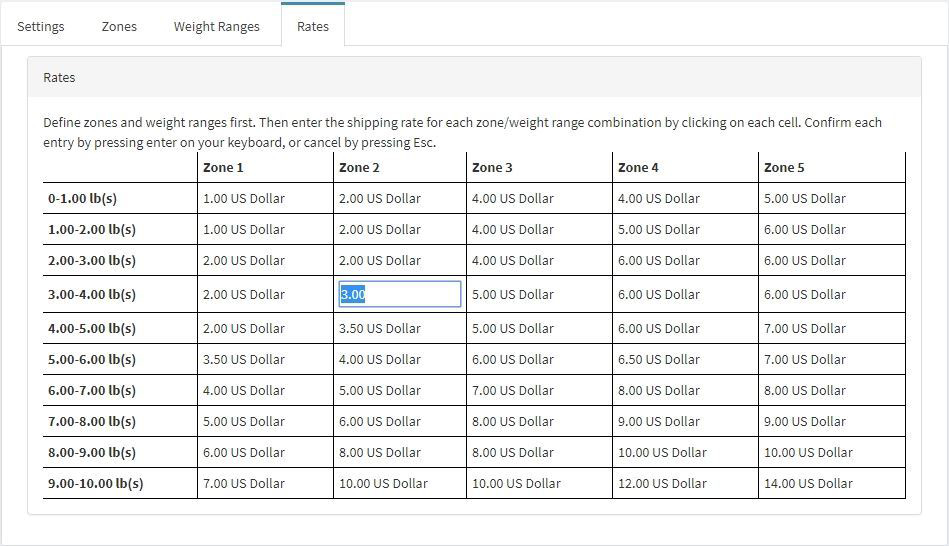Edit Zone 4 rate for 1.00-2.00 lb(s)
Screen dimensions: 949x546
(x=659, y=229)
